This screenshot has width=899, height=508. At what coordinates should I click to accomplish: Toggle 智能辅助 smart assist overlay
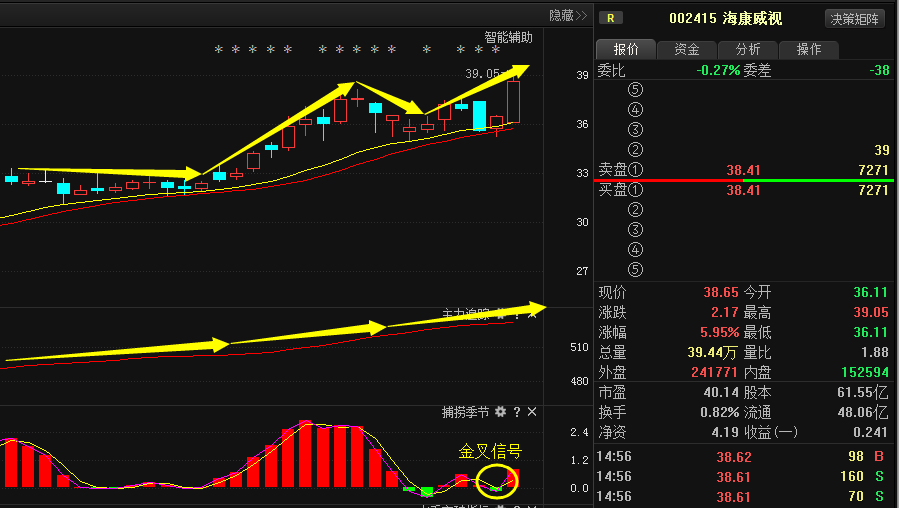[x=508, y=38]
